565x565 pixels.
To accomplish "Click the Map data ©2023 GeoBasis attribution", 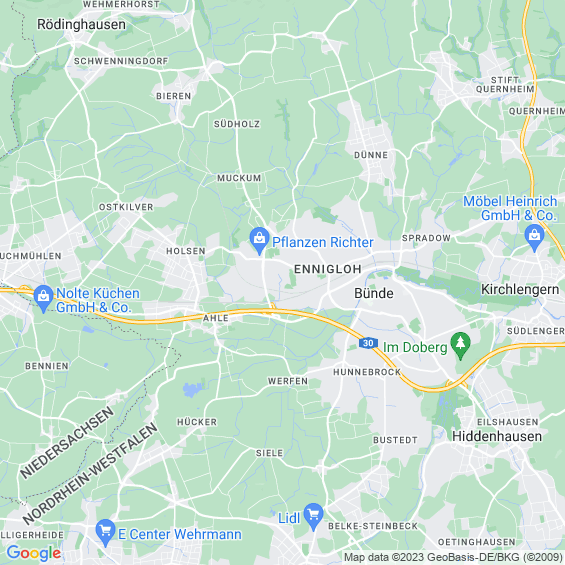I will tap(453, 557).
